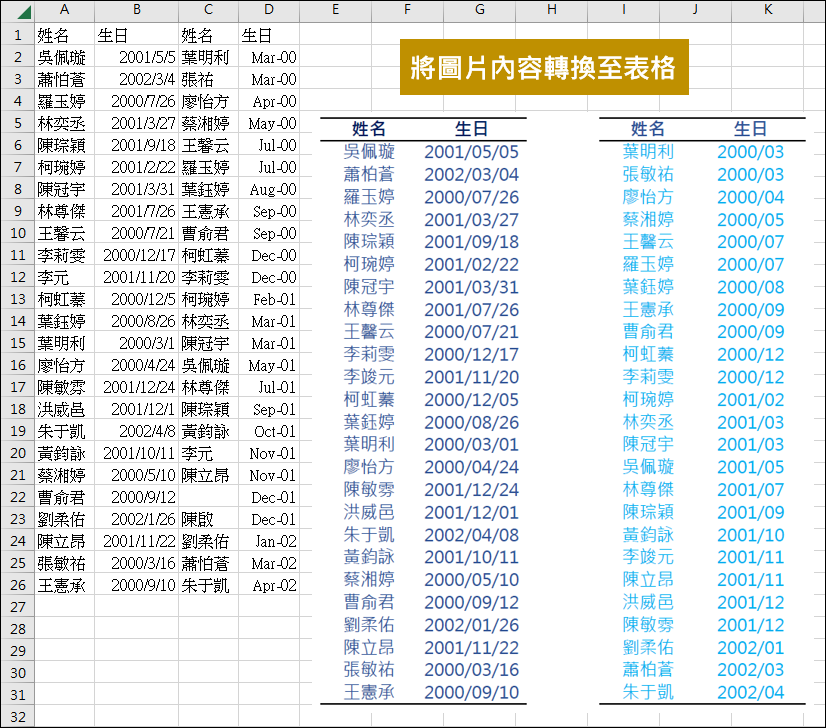The image size is (826, 728).
Task: Select cell A1 containing 姓名
Action: pyautogui.click(x=64, y=35)
